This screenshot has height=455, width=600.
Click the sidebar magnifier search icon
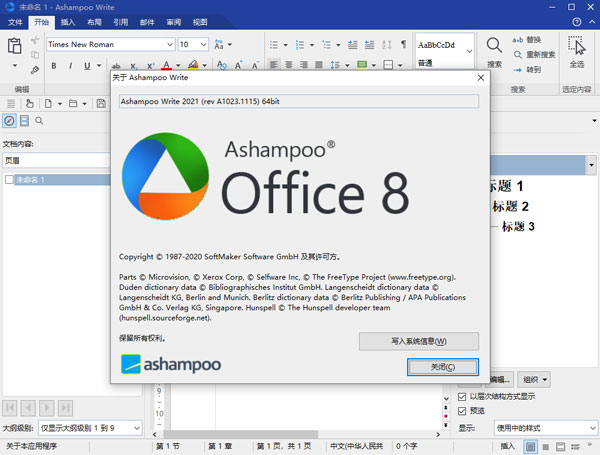point(39,120)
